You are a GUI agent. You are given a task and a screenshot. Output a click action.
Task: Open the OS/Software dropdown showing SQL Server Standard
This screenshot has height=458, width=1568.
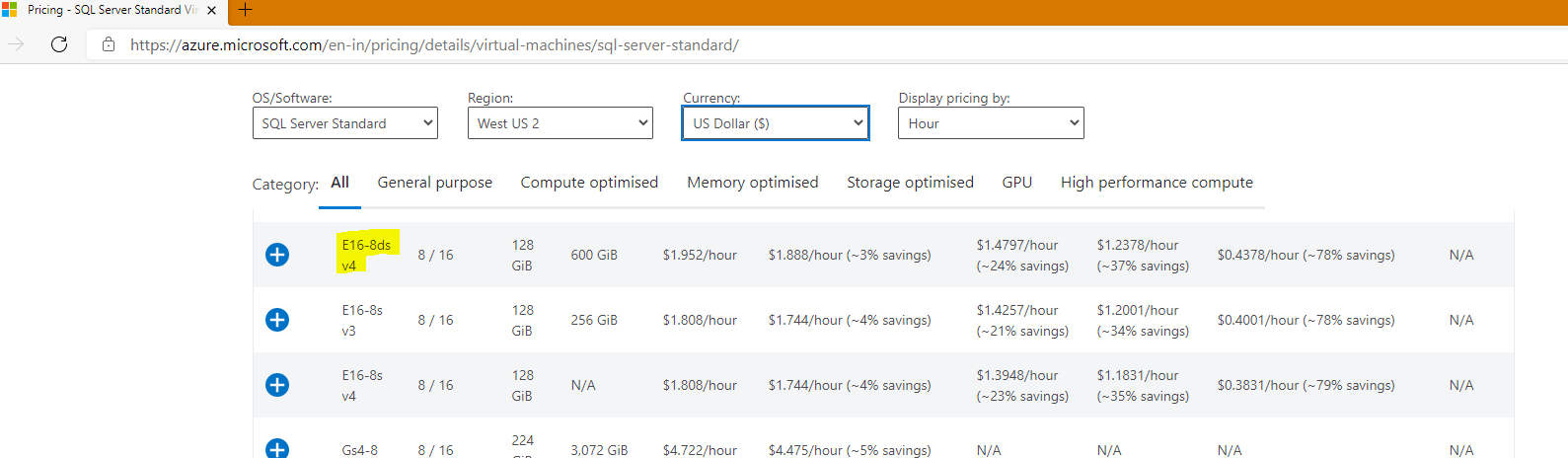[345, 123]
